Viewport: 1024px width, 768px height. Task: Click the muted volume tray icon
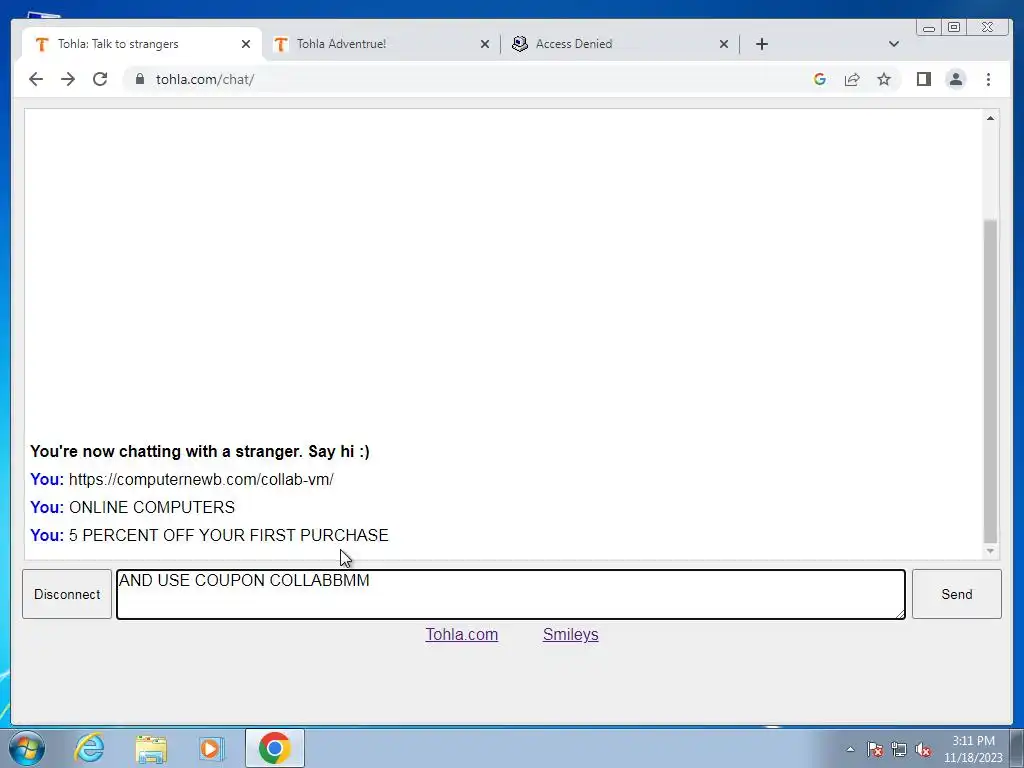923,749
